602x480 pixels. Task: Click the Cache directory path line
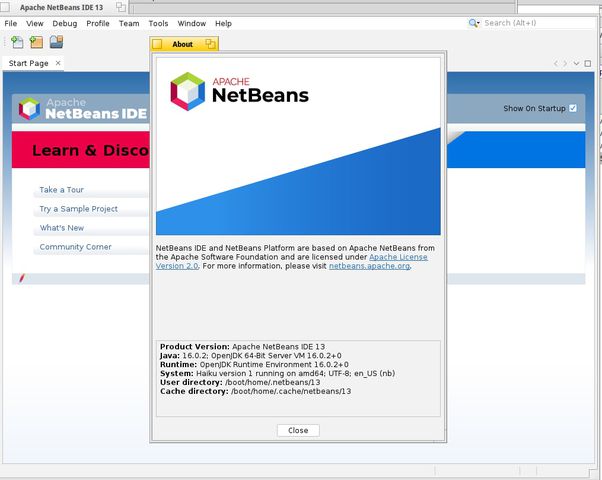[255, 391]
